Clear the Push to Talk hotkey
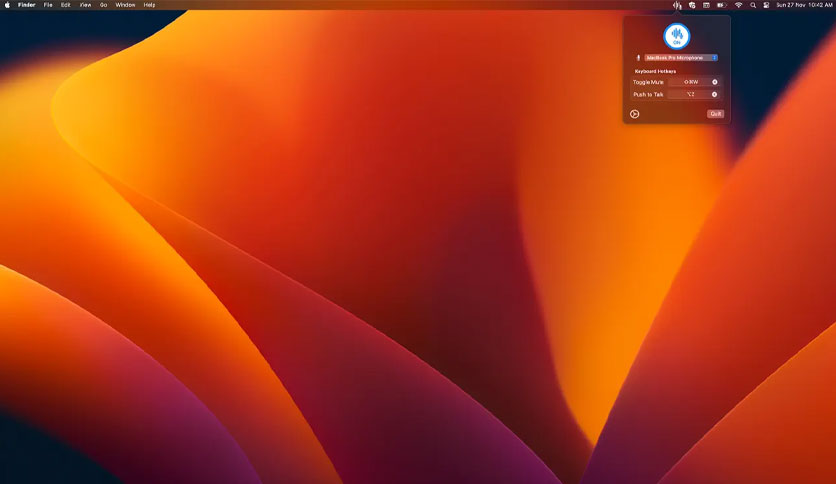This screenshot has height=484, width=836. click(x=714, y=94)
